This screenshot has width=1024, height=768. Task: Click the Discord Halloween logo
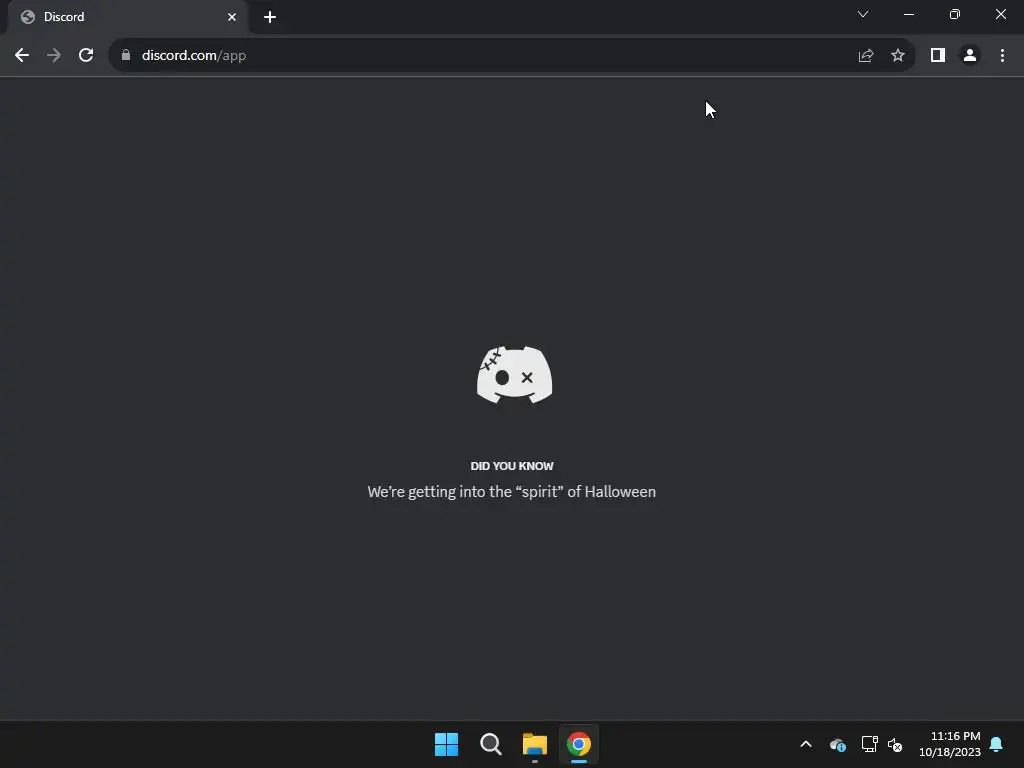(515, 375)
